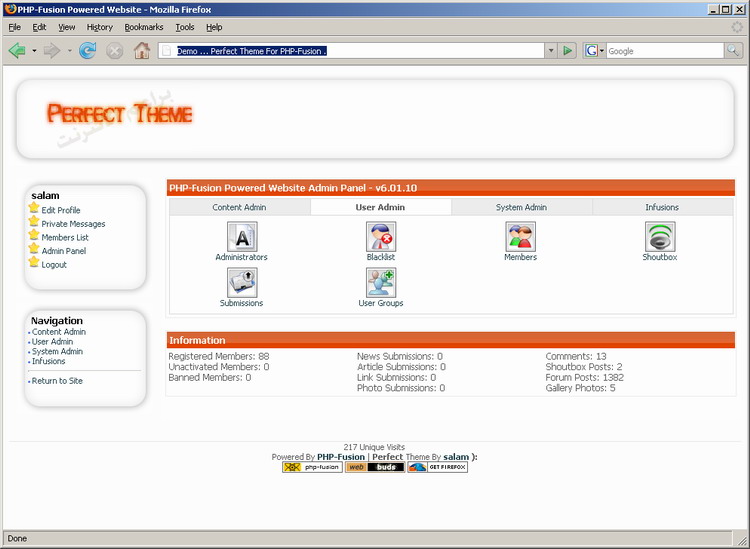
Task: Switch to the Infusions tab
Action: coord(662,207)
